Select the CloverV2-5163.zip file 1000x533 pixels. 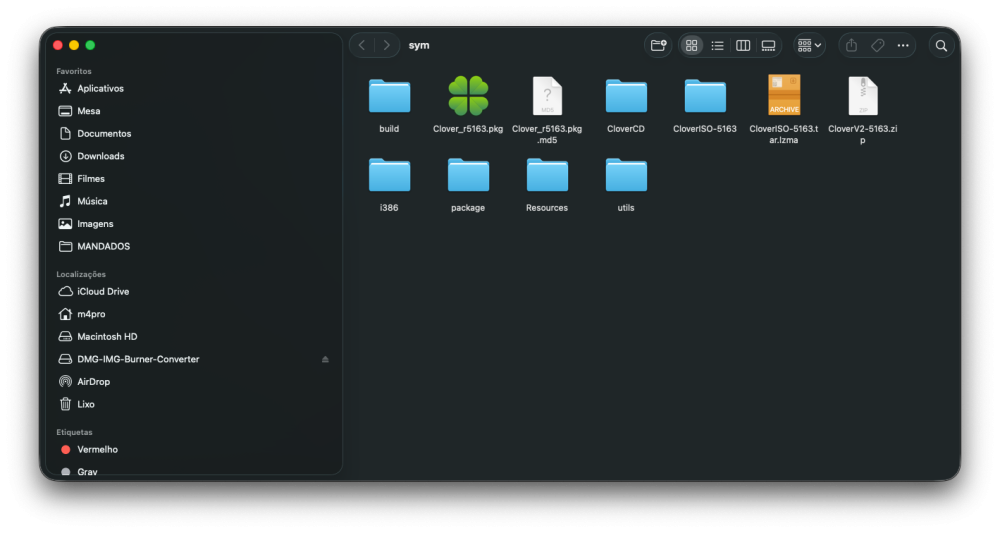tap(863, 96)
